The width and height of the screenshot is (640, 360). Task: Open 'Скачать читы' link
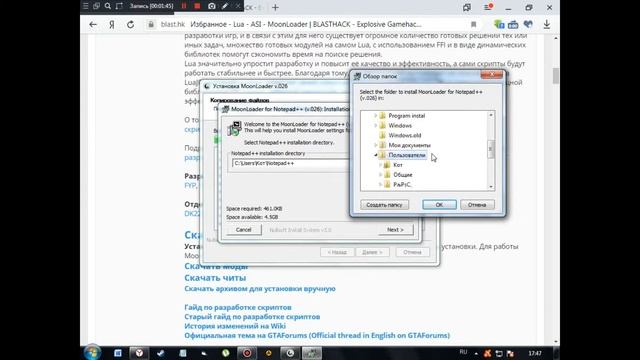(215, 278)
